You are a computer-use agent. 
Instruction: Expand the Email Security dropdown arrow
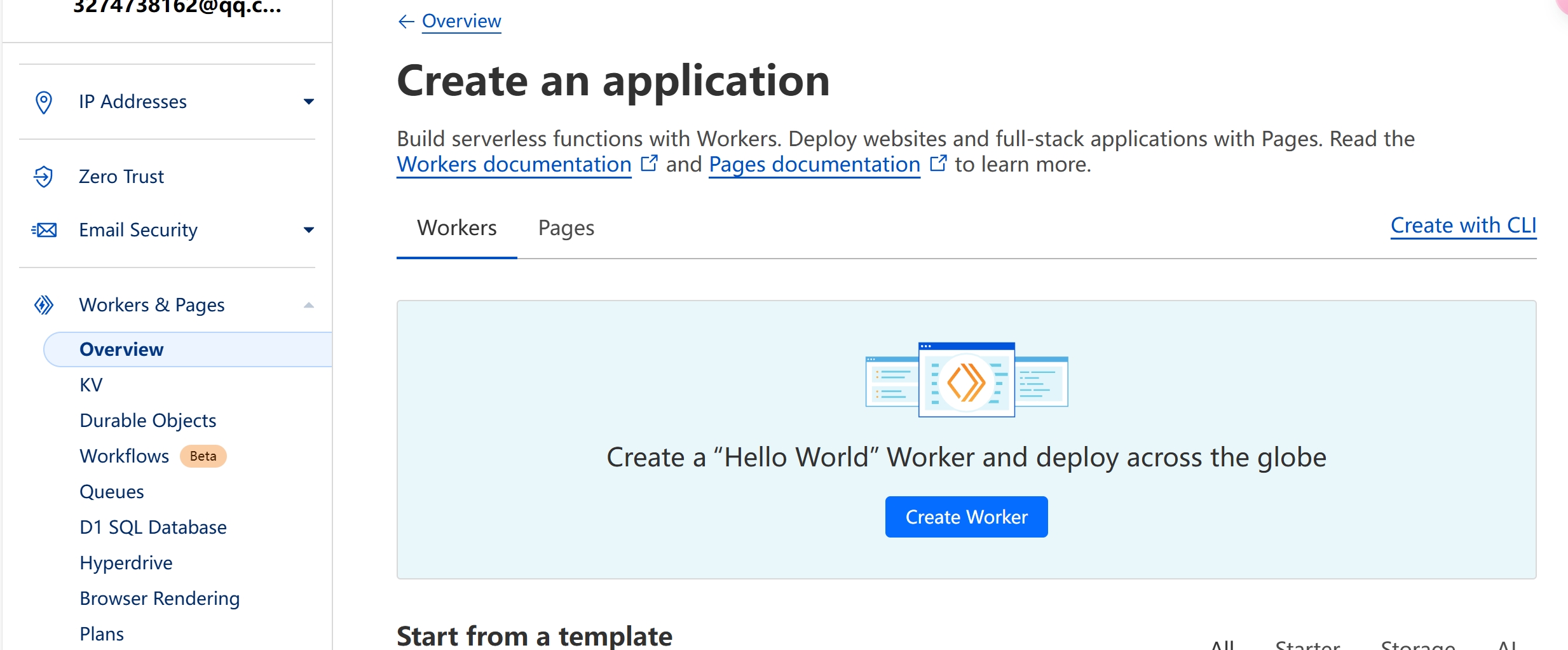pos(309,230)
